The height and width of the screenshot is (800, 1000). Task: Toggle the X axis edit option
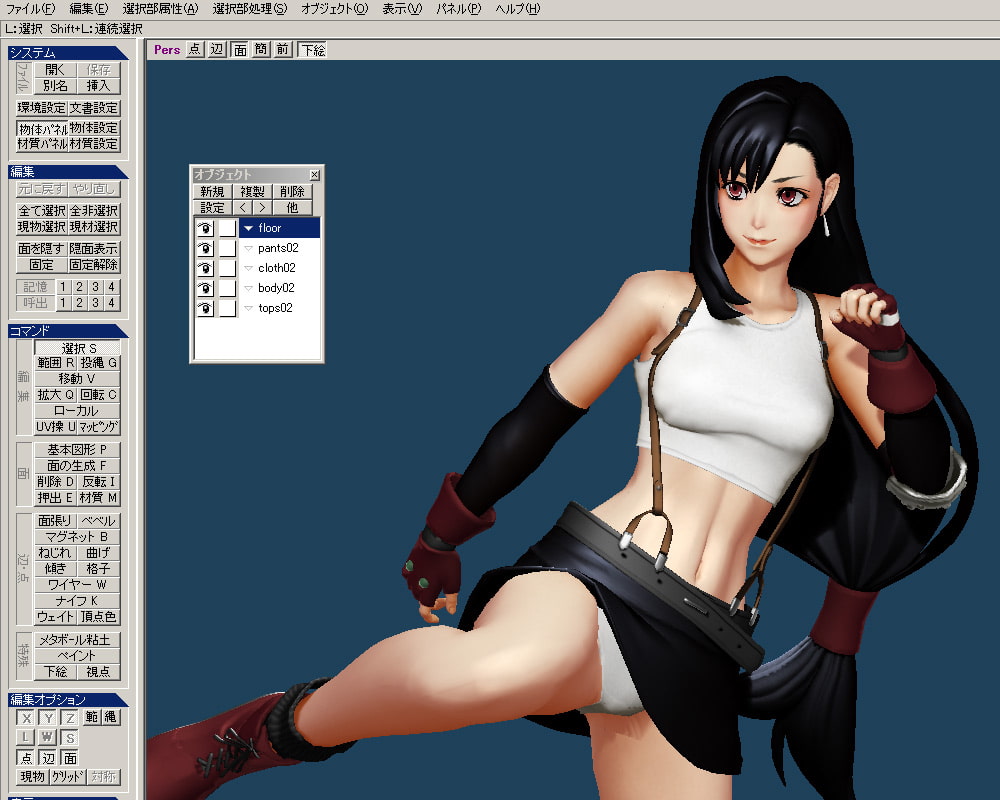[x=26, y=718]
